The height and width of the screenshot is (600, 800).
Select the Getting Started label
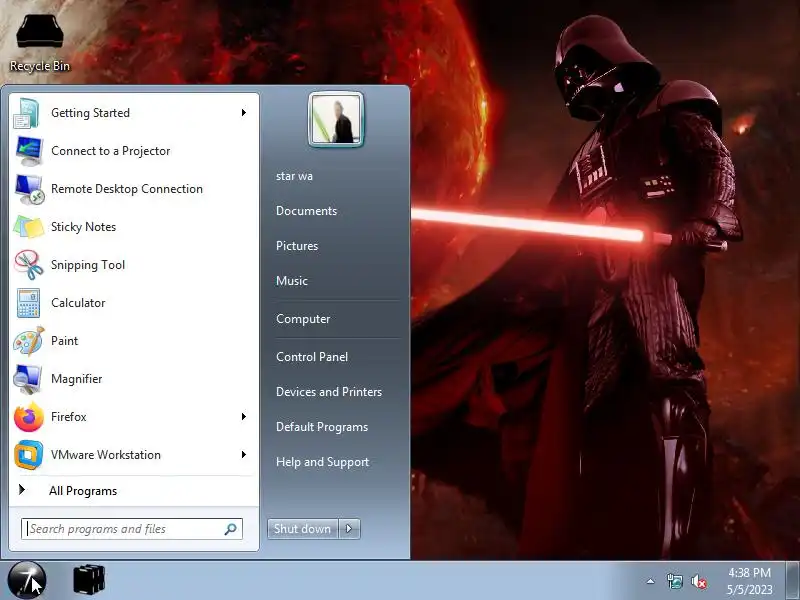pos(90,113)
